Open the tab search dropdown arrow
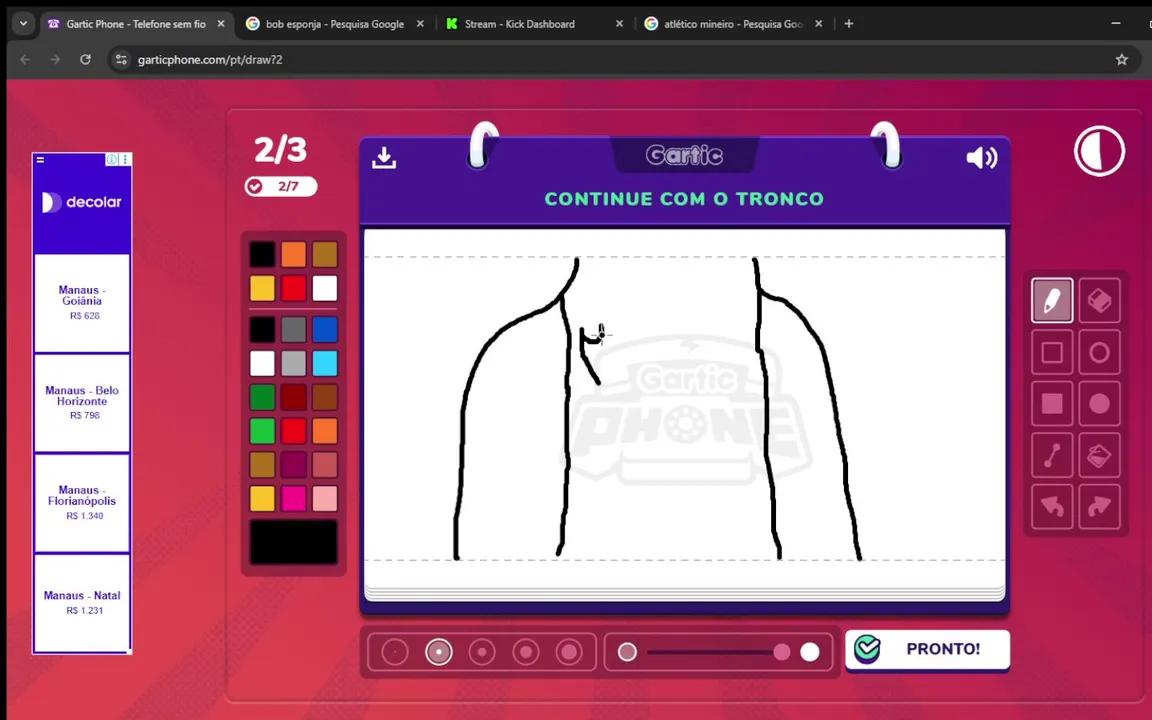1152x720 pixels. tap(24, 24)
